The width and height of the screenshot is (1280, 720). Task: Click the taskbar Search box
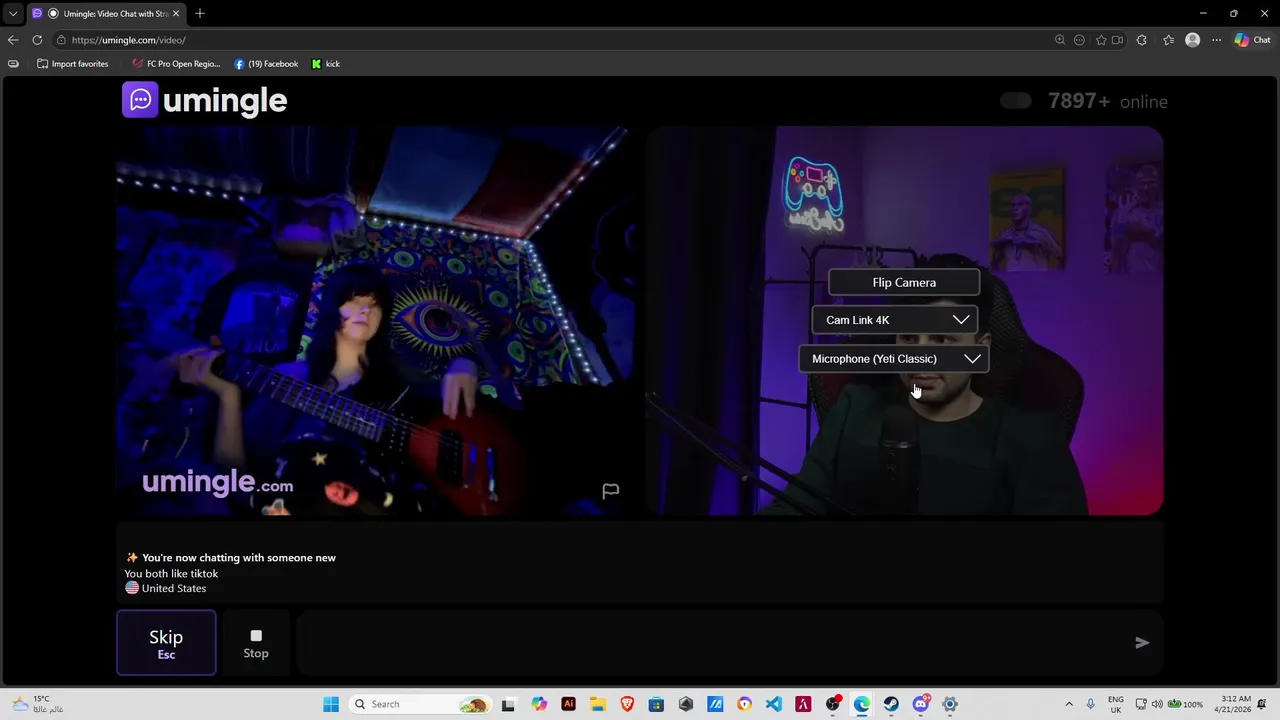[420, 704]
